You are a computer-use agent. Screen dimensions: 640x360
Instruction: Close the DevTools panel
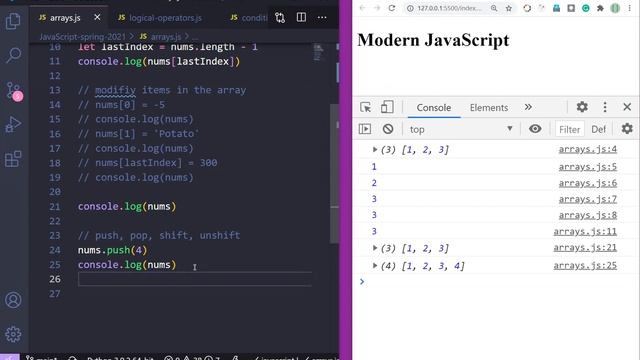pos(627,107)
